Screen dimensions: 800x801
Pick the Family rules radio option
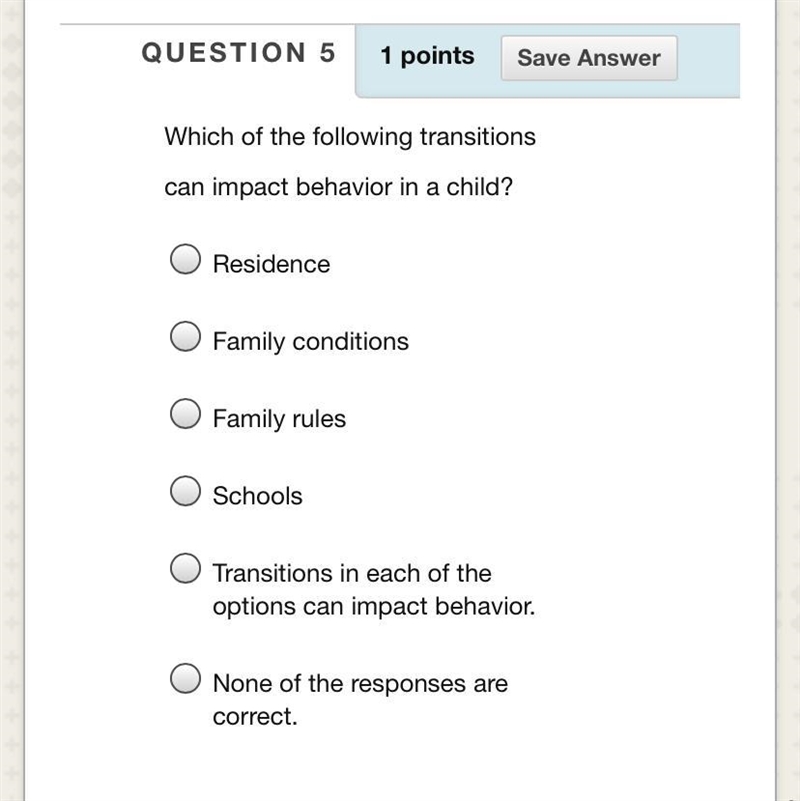[x=185, y=413]
